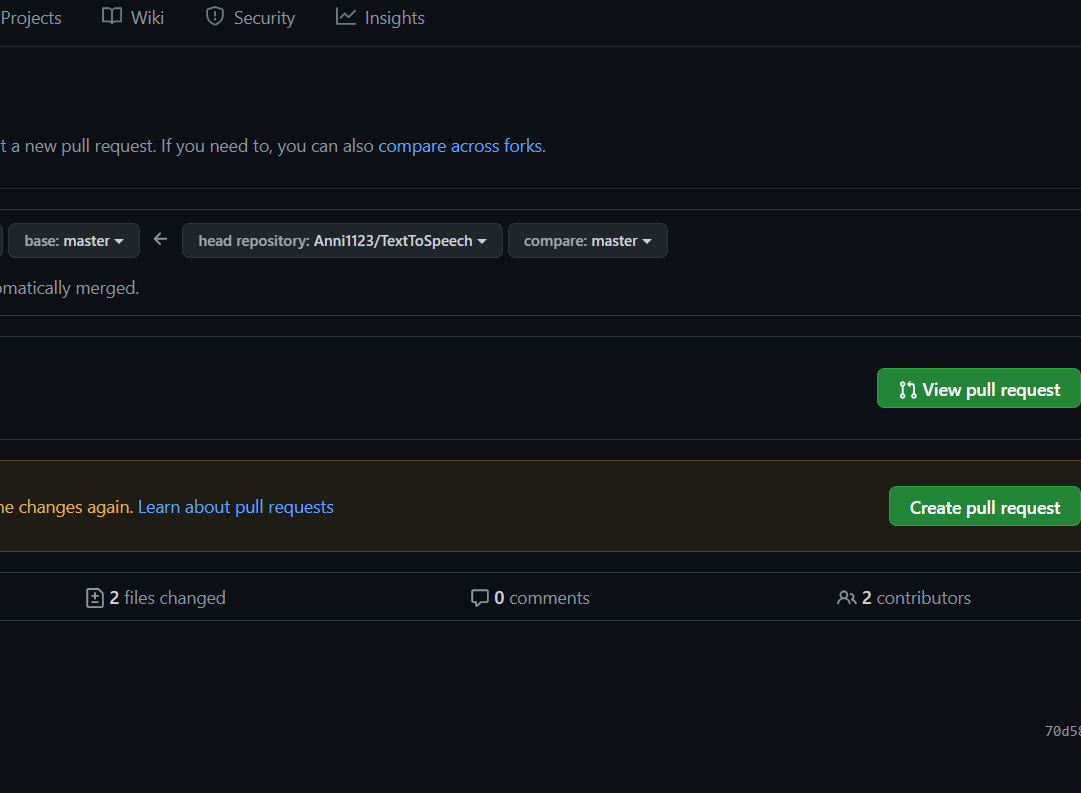Select the 2 files changed label
This screenshot has width=1081, height=793.
tap(168, 598)
